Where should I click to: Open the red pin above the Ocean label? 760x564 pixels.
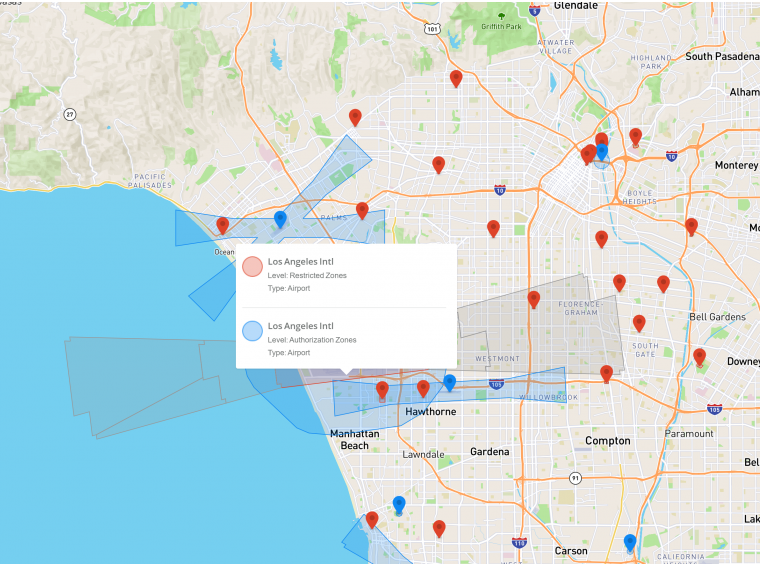pos(222,225)
